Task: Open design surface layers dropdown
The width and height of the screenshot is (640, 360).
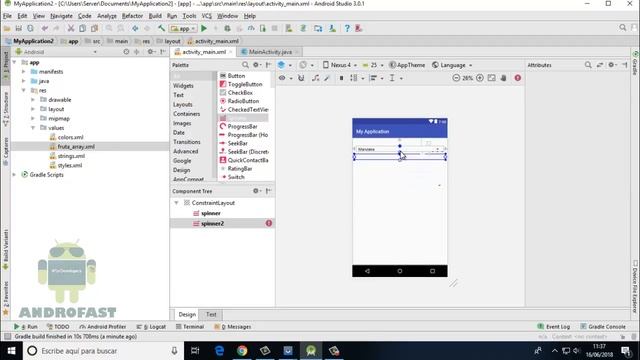Action: (x=284, y=65)
